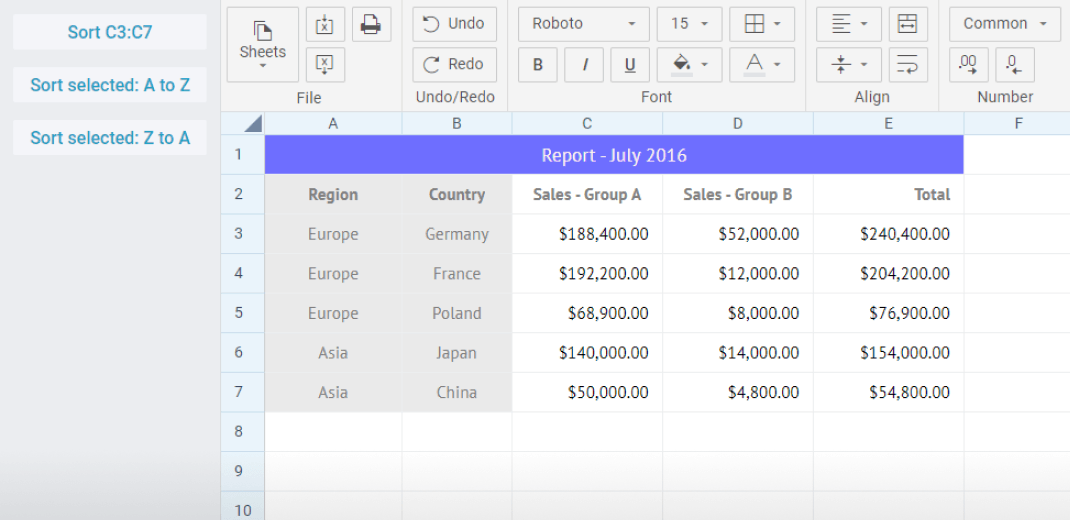Click the Redo button
The width and height of the screenshot is (1070, 520).
coord(454,65)
